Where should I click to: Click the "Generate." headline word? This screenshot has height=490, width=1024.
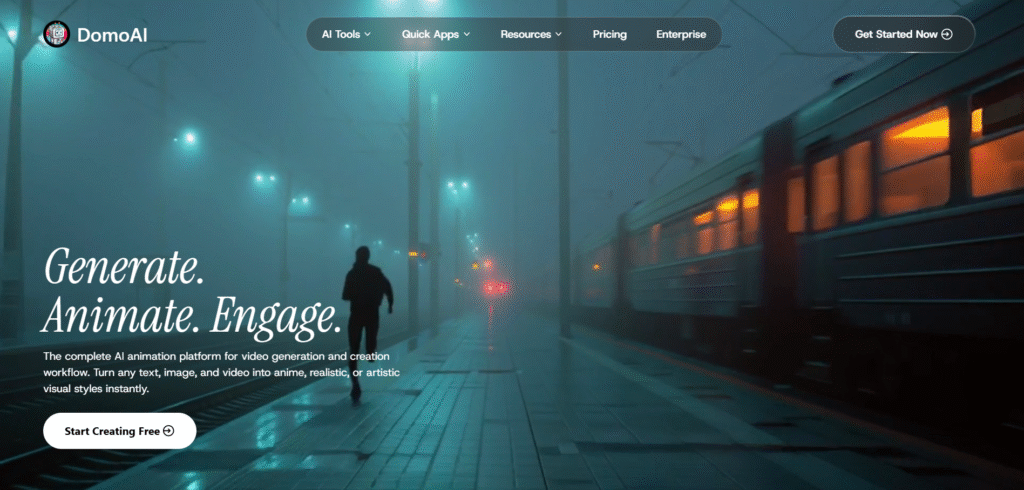click(x=122, y=268)
